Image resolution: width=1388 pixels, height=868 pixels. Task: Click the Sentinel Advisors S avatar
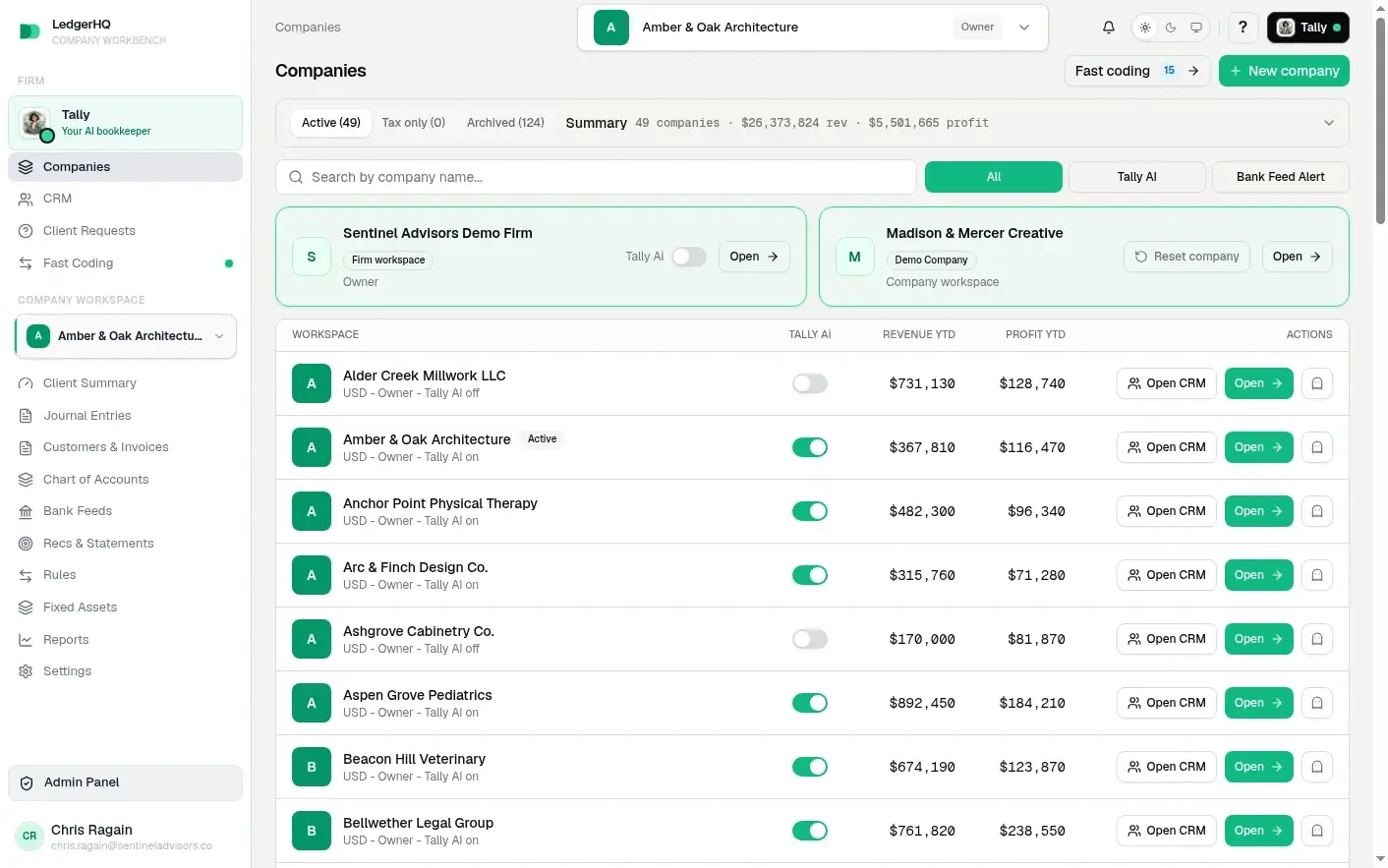(312, 257)
